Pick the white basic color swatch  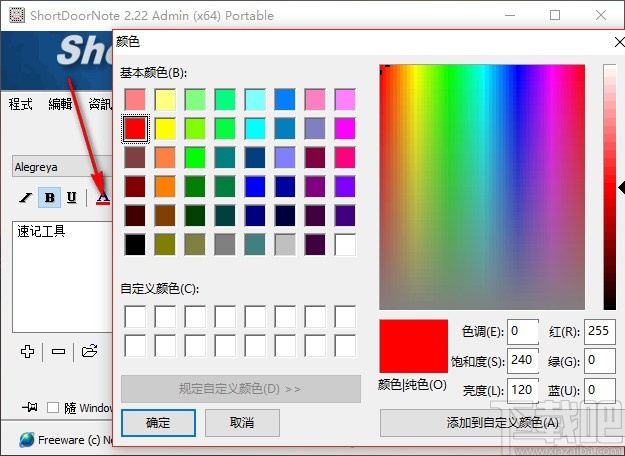tap(345, 244)
